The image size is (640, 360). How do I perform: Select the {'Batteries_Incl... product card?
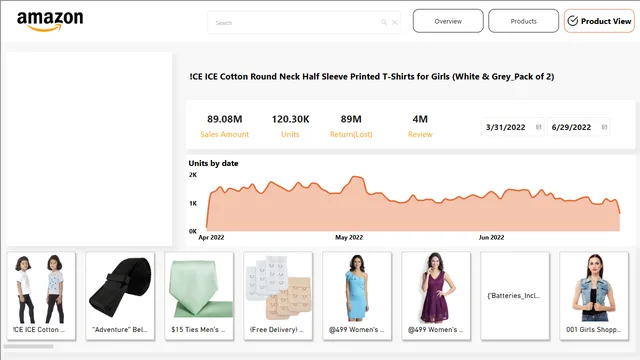coord(515,296)
